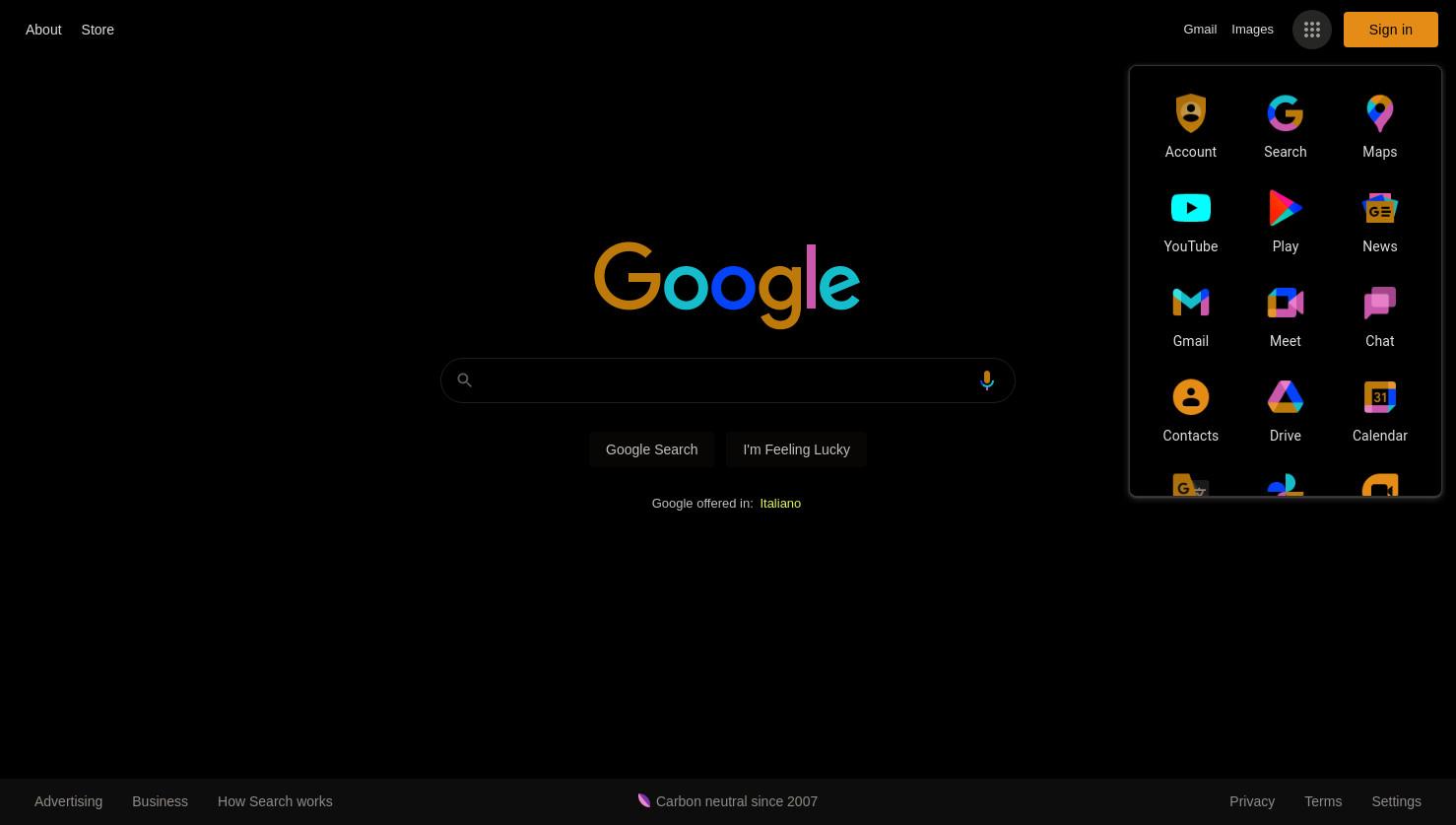
Task: Click the I'm Feeling Lucky button
Action: coord(796,449)
